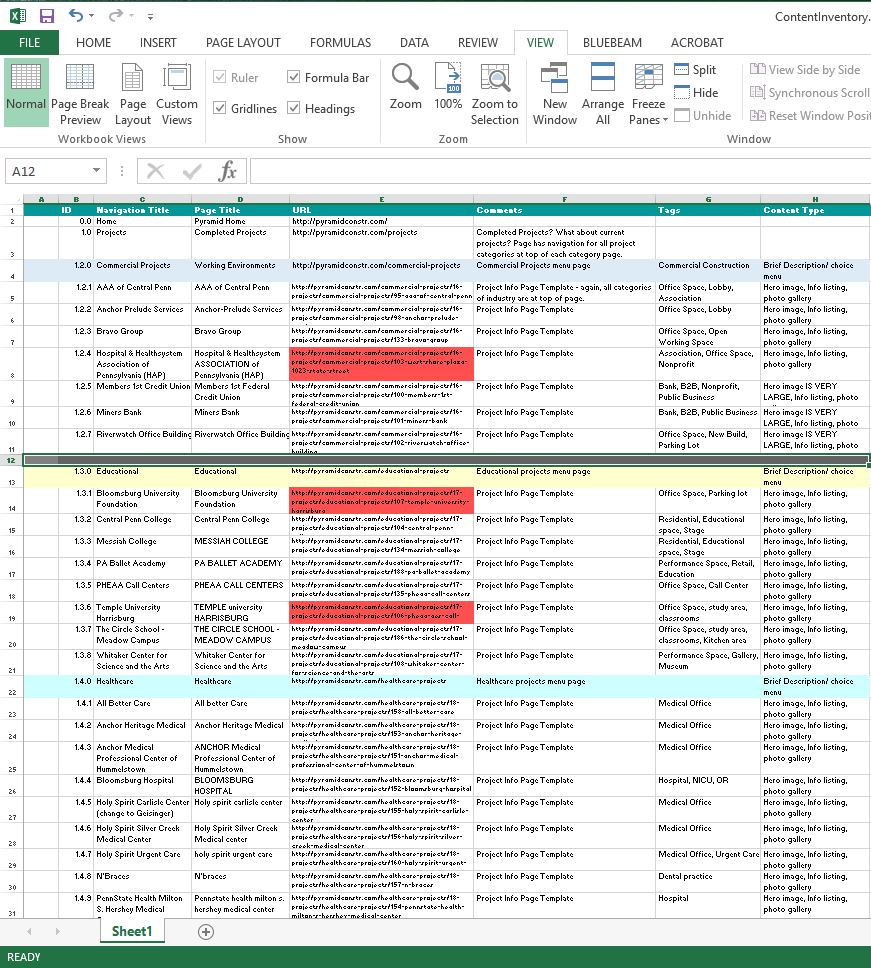This screenshot has height=968, width=871.
Task: Open the Zoom dialog
Action: point(406,86)
